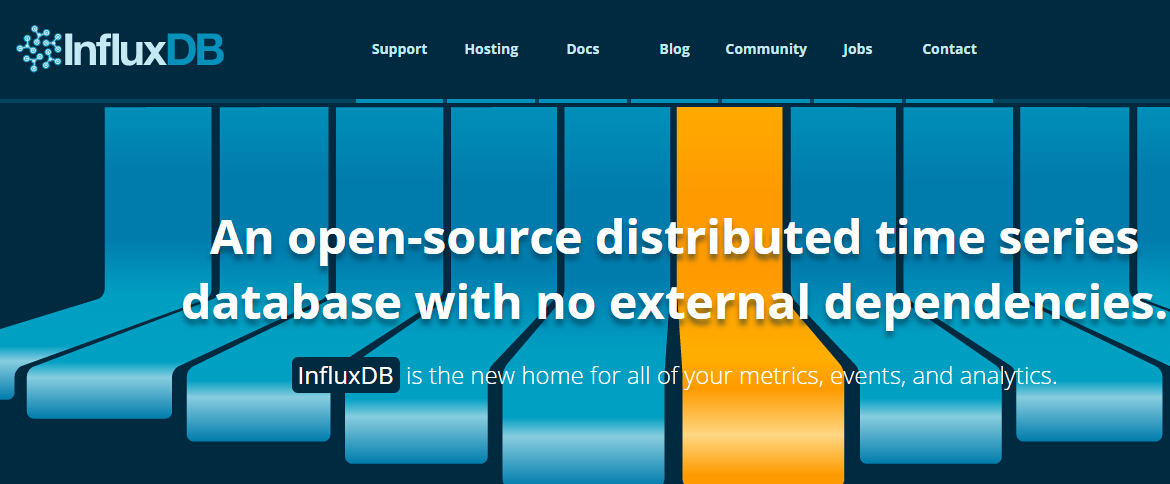Screen dimensions: 1170x484
Task: Open the Docs link
Action: [x=583, y=49]
